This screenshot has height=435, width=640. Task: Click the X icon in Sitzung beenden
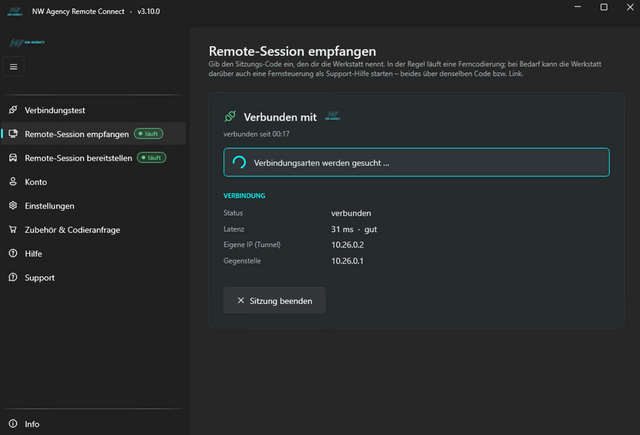click(241, 300)
